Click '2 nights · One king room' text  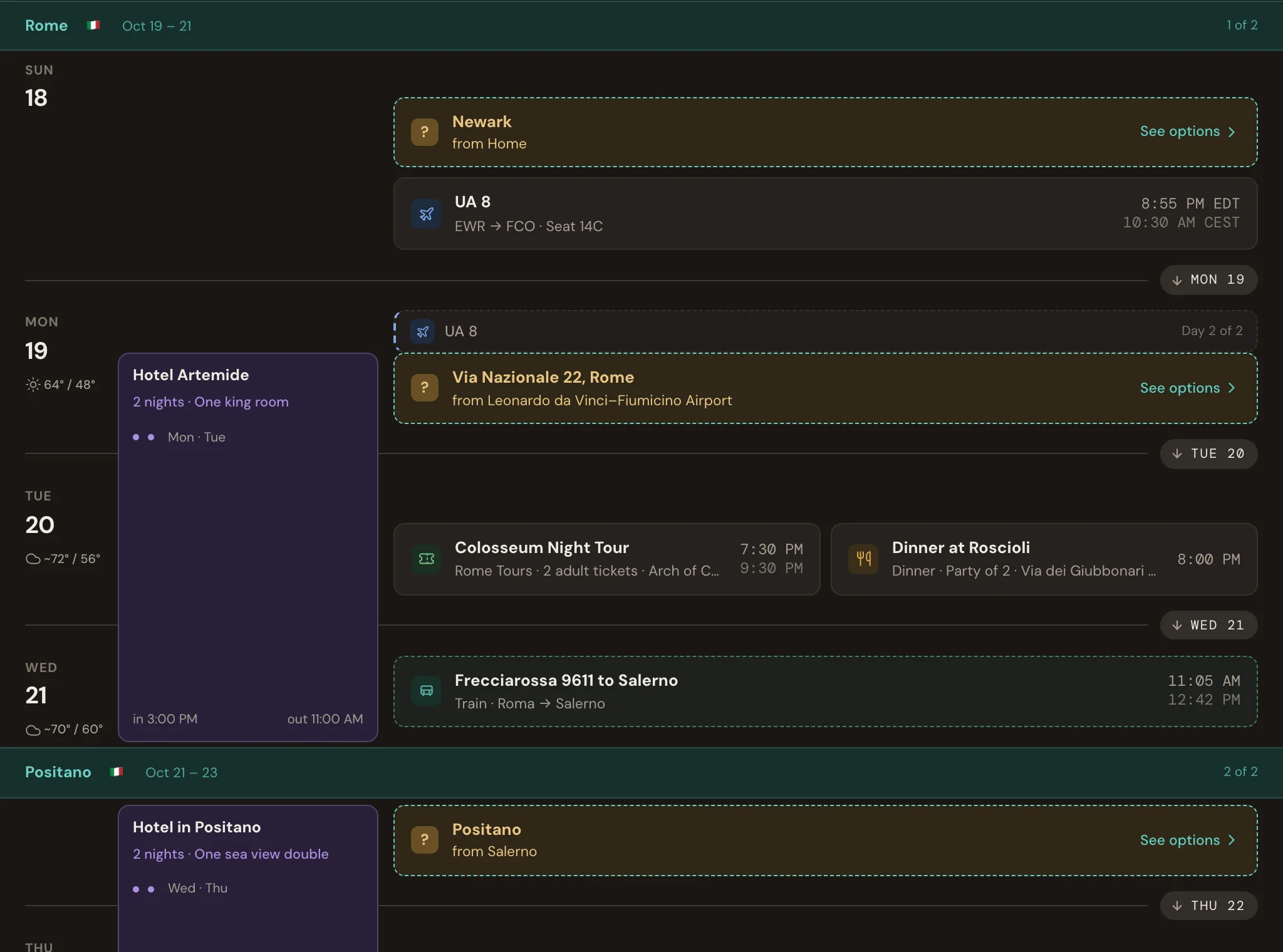(x=210, y=402)
